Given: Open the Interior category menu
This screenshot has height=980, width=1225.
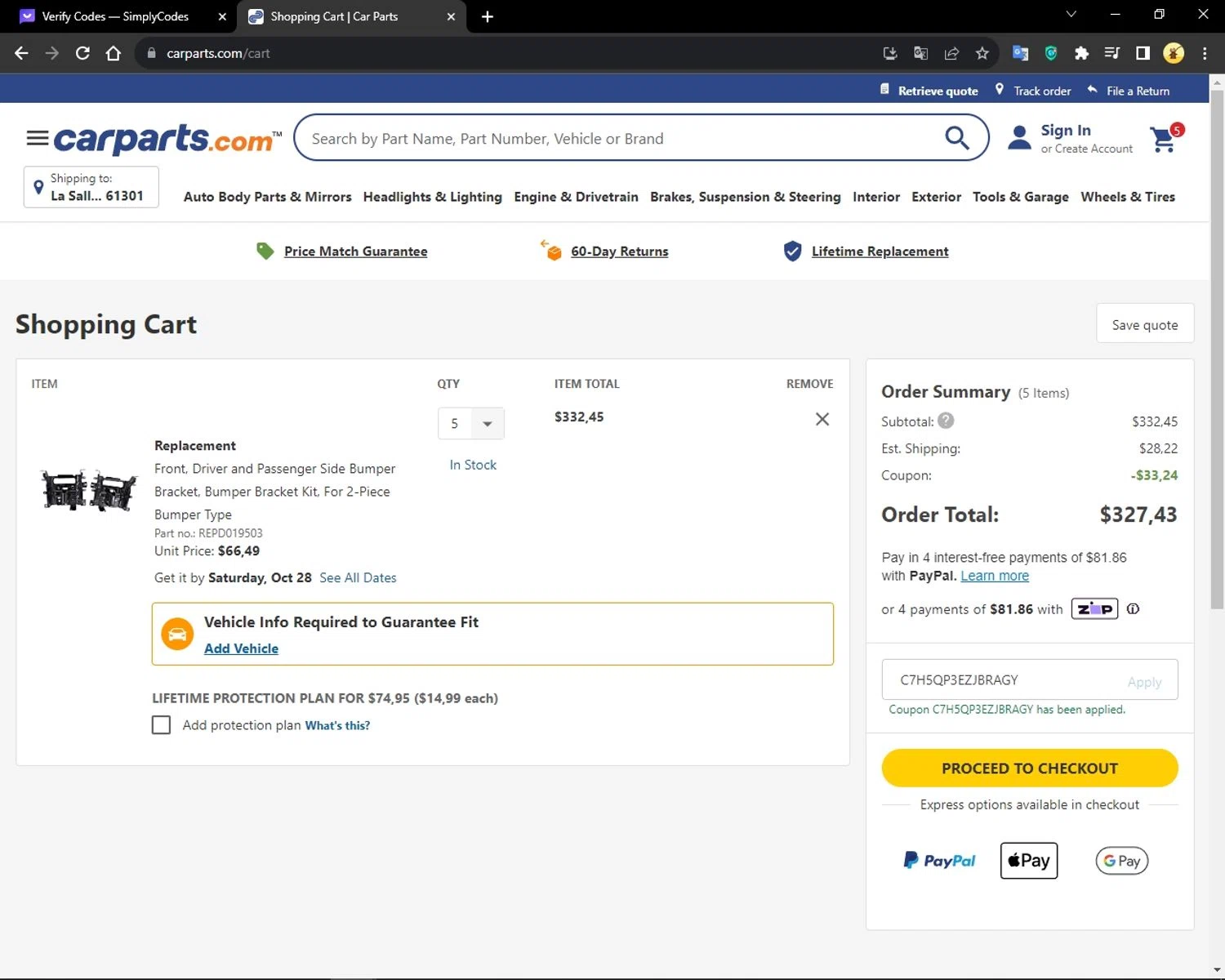Looking at the screenshot, I should pyautogui.click(x=876, y=197).
